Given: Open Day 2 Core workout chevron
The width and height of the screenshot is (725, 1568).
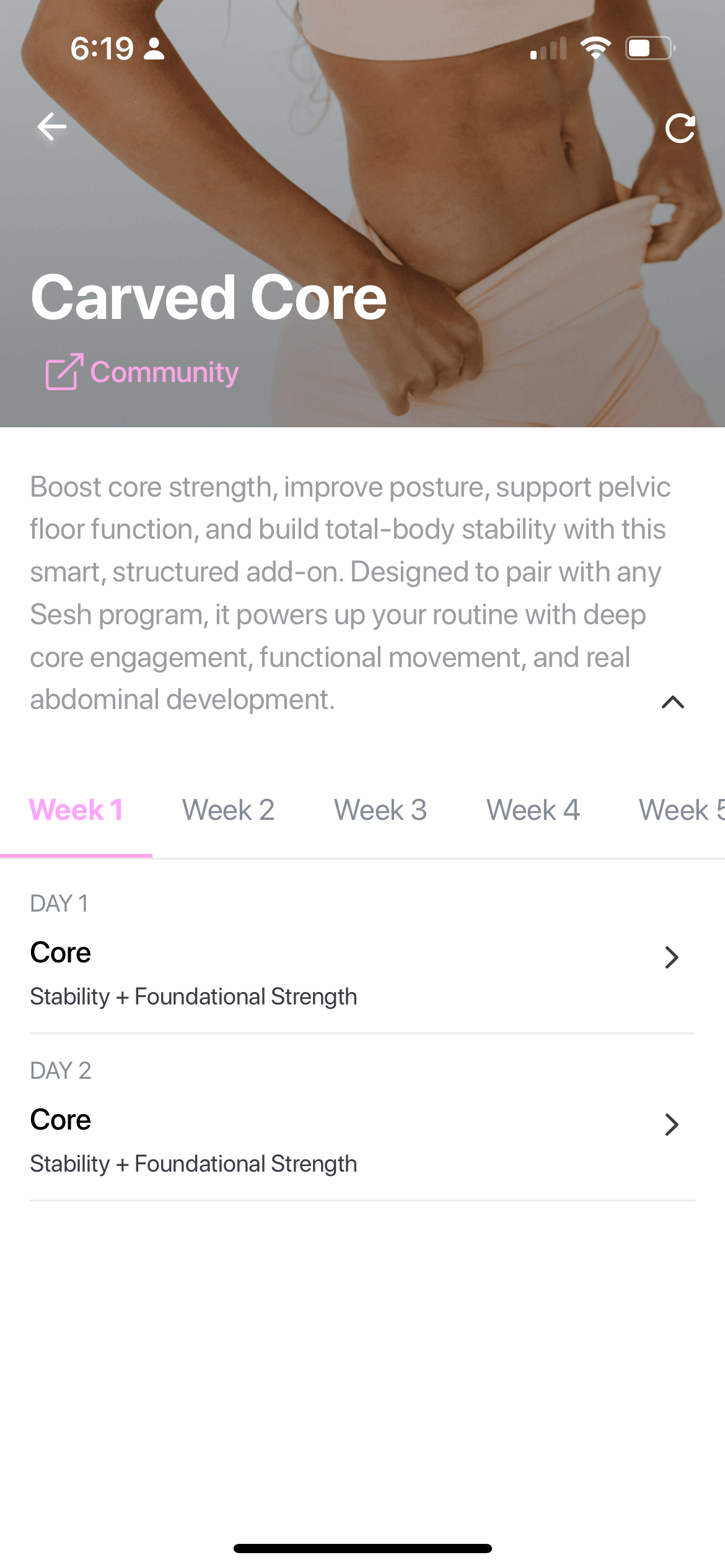Looking at the screenshot, I should 672,1125.
